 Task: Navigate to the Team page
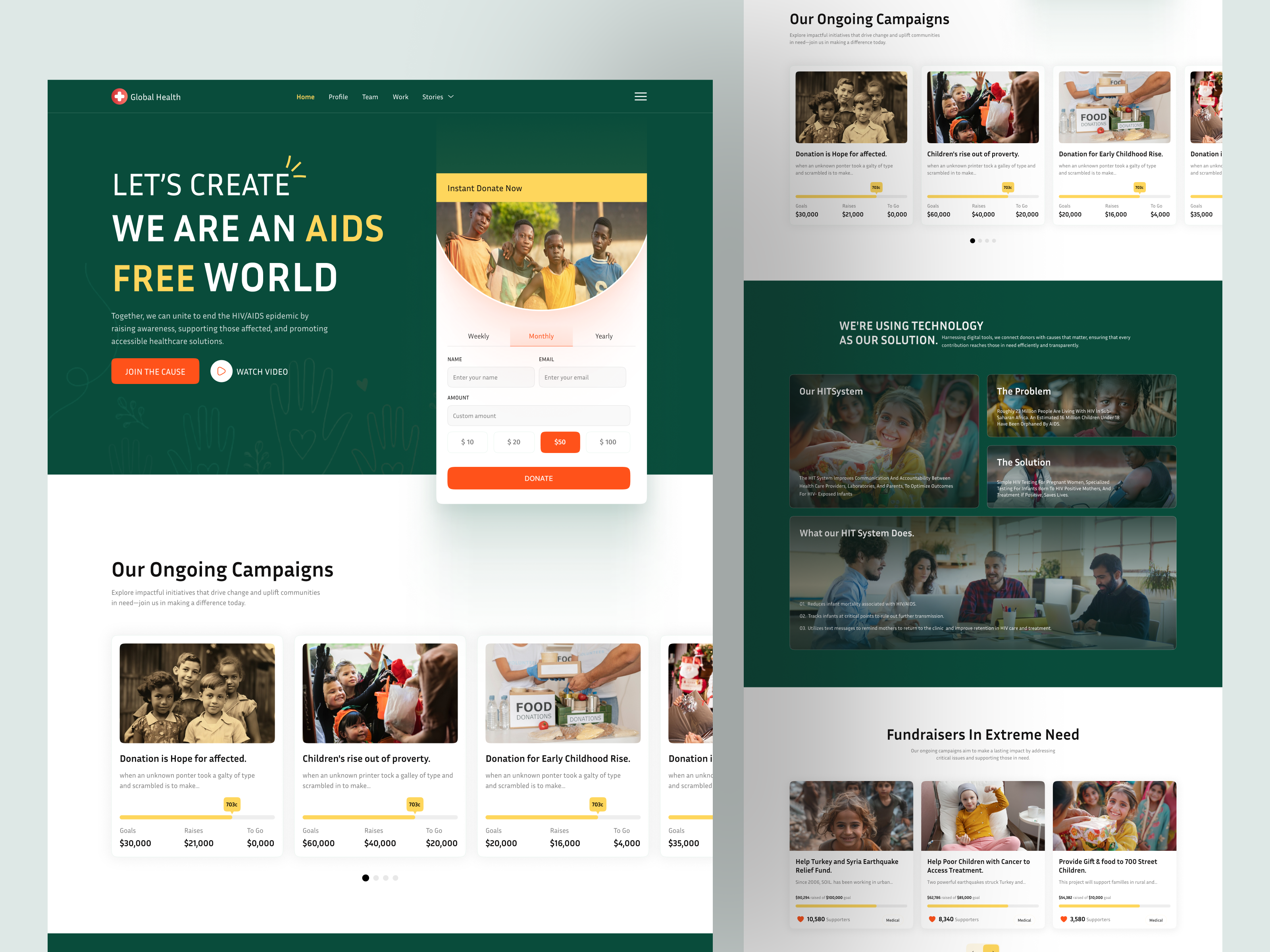(370, 96)
